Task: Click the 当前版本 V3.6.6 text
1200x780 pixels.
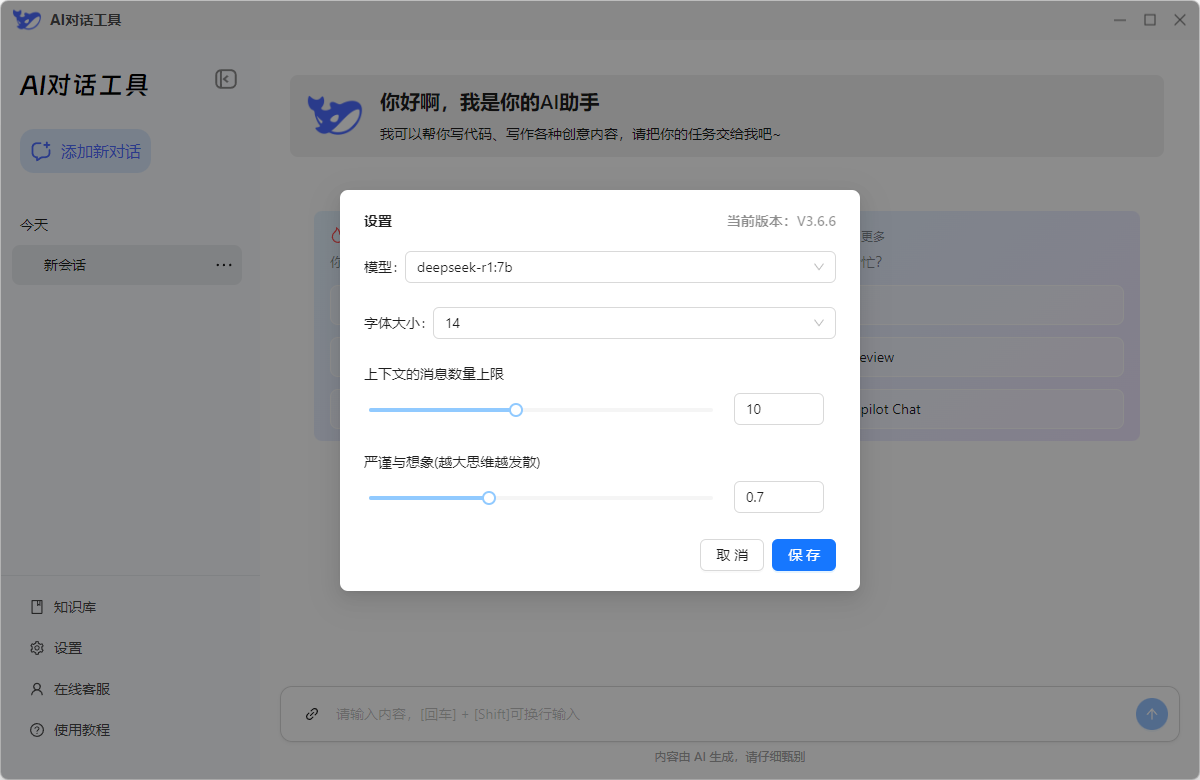Action: coord(781,221)
